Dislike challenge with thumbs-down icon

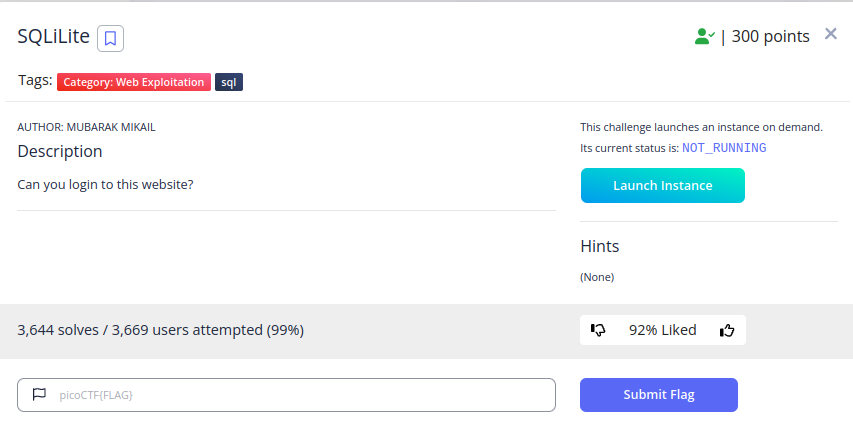point(598,330)
